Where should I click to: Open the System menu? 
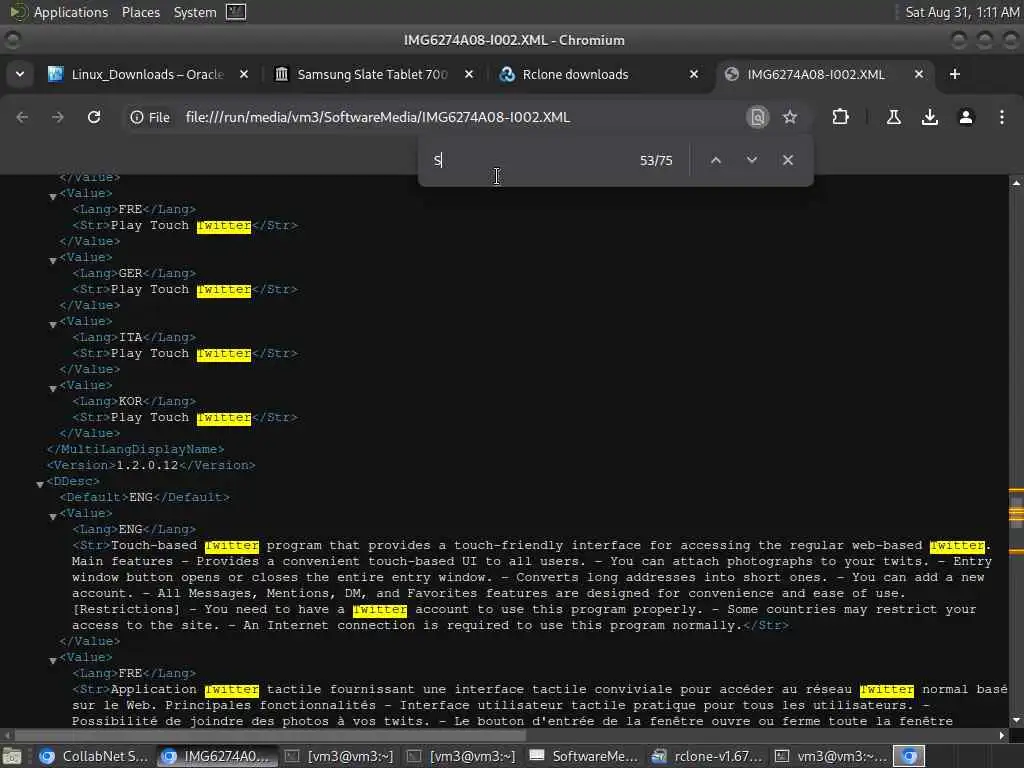(x=195, y=12)
